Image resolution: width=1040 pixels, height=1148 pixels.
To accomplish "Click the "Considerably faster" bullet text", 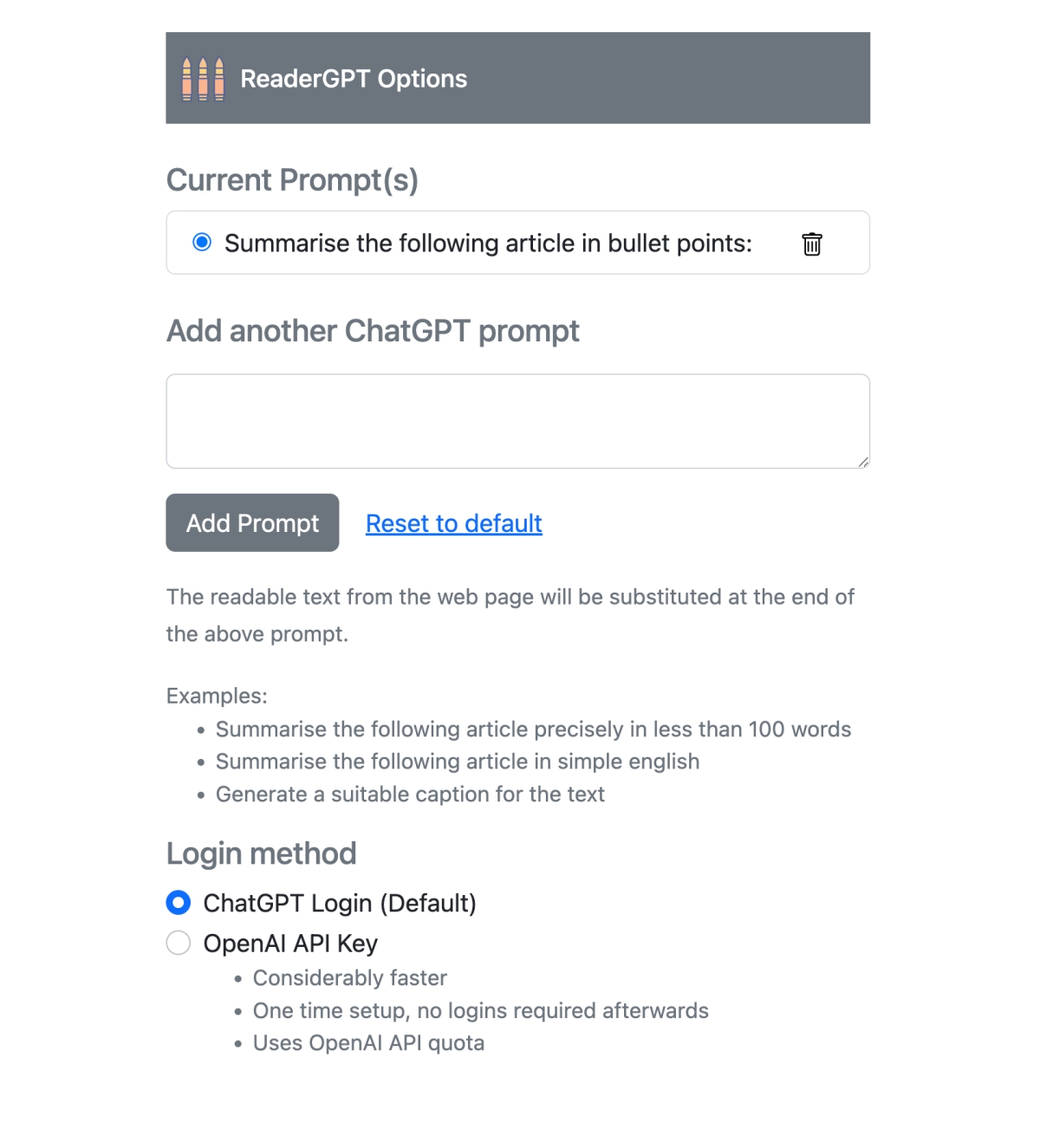I will [x=349, y=978].
